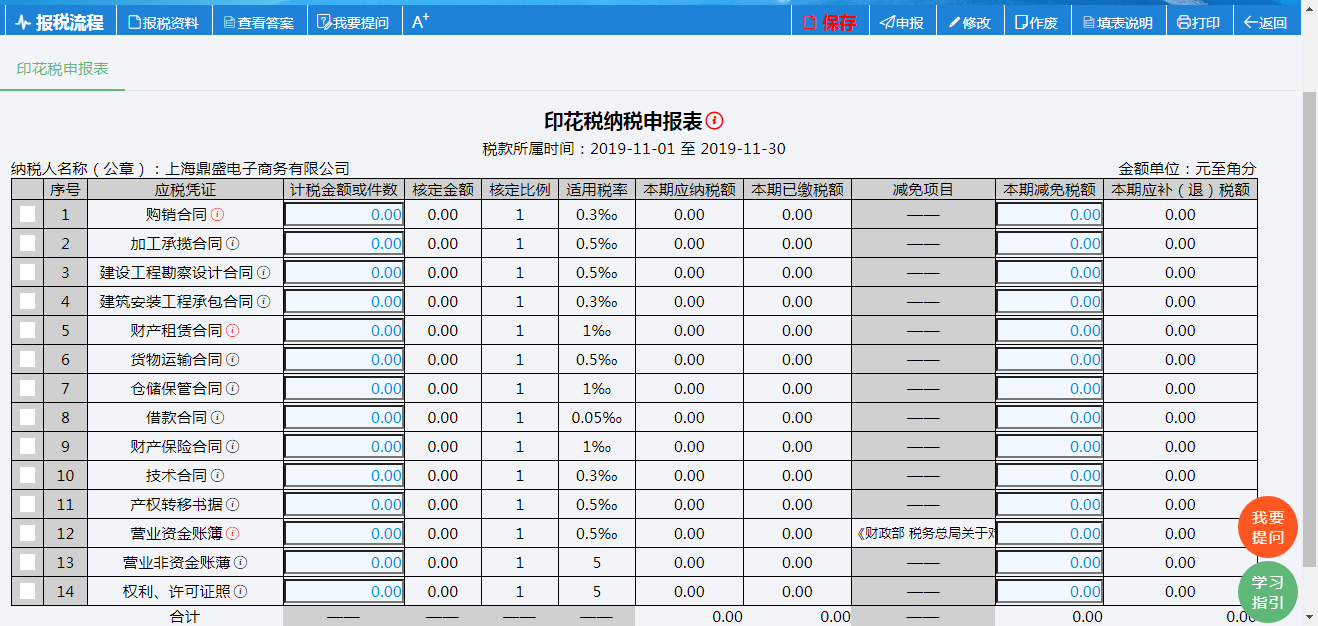Click the info icon beside 仓储保管合同
This screenshot has width=1318, height=626.
pos(232,388)
